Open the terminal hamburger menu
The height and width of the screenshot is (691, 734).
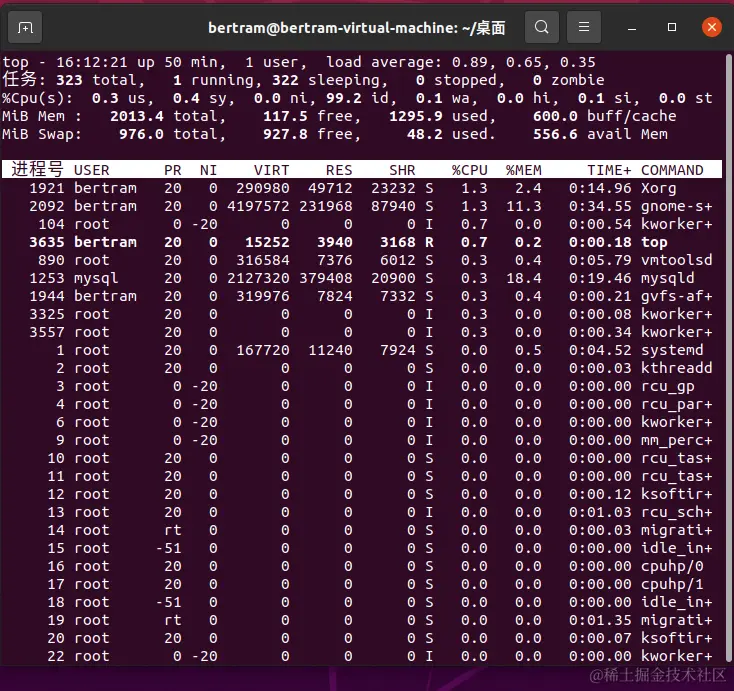pos(584,27)
